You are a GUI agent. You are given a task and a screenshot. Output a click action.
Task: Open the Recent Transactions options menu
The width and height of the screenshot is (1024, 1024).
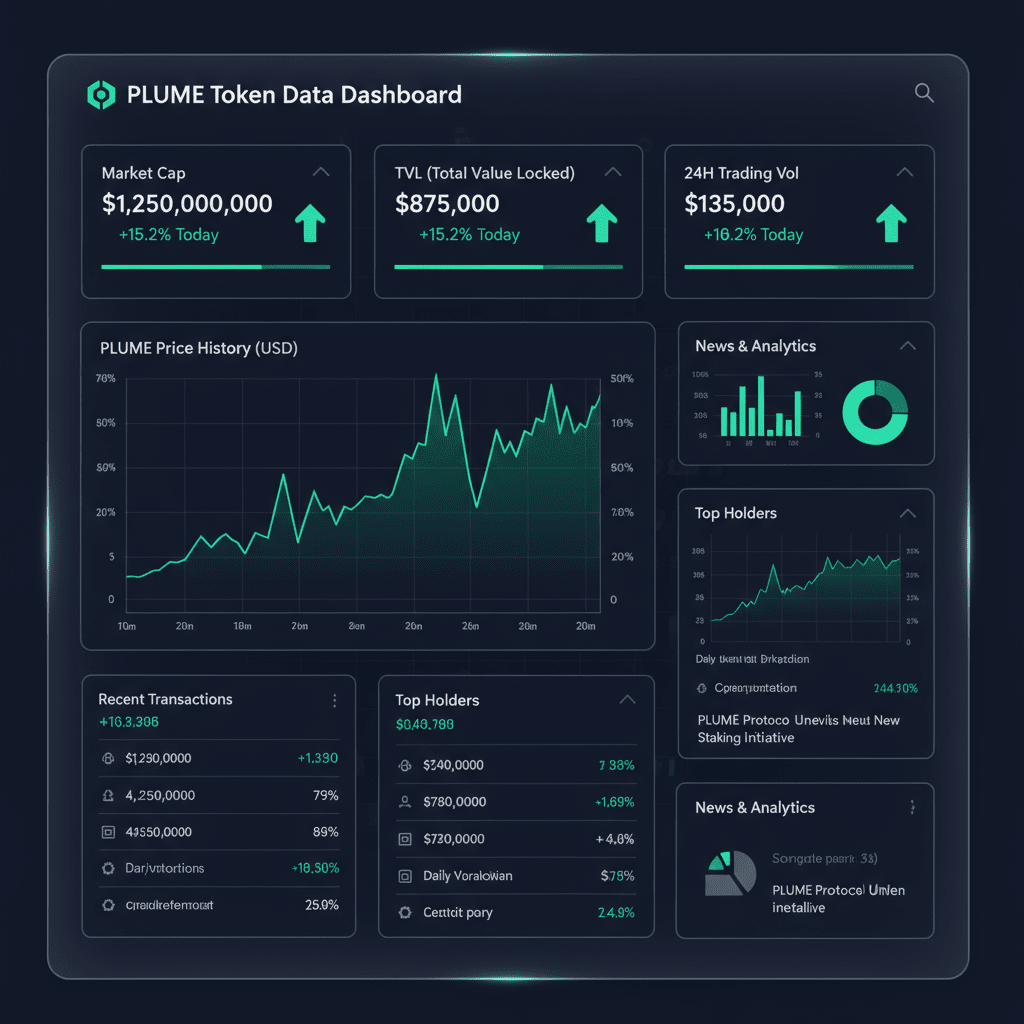pos(335,700)
